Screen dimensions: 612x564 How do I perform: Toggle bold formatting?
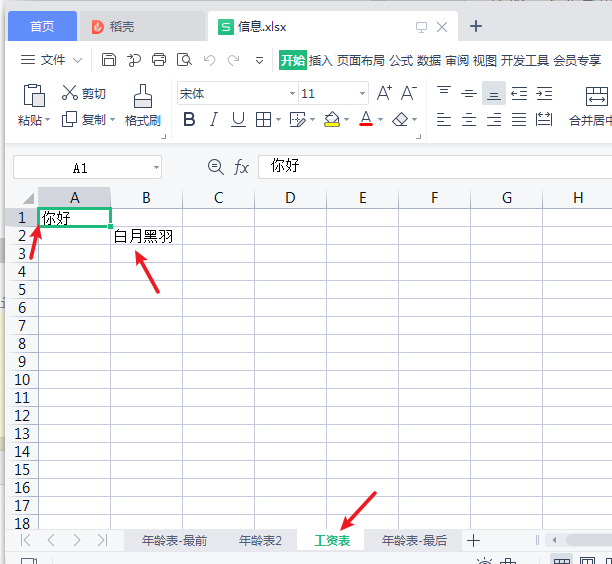pyautogui.click(x=189, y=119)
